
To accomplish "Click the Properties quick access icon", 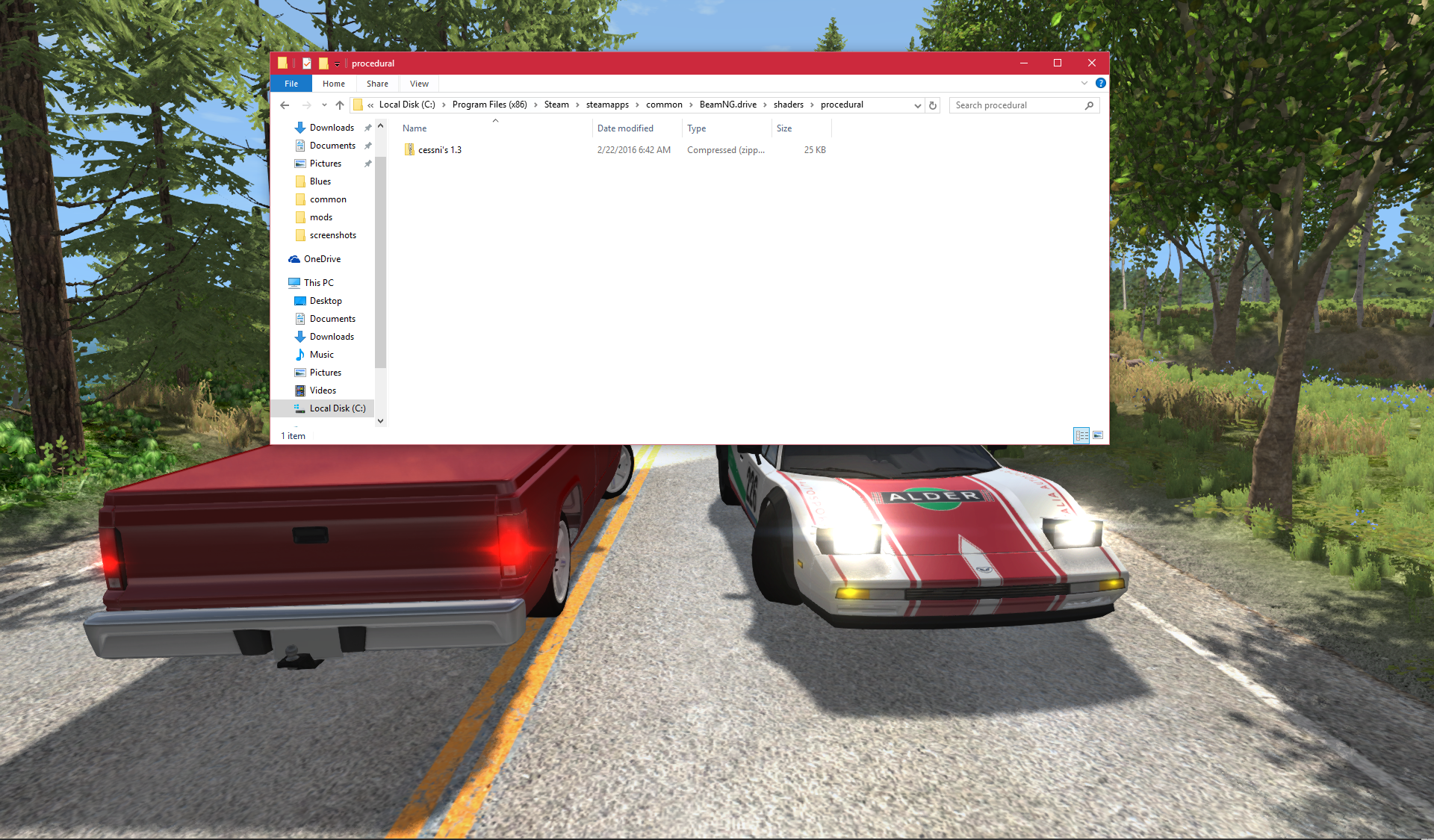I will tap(307, 63).
